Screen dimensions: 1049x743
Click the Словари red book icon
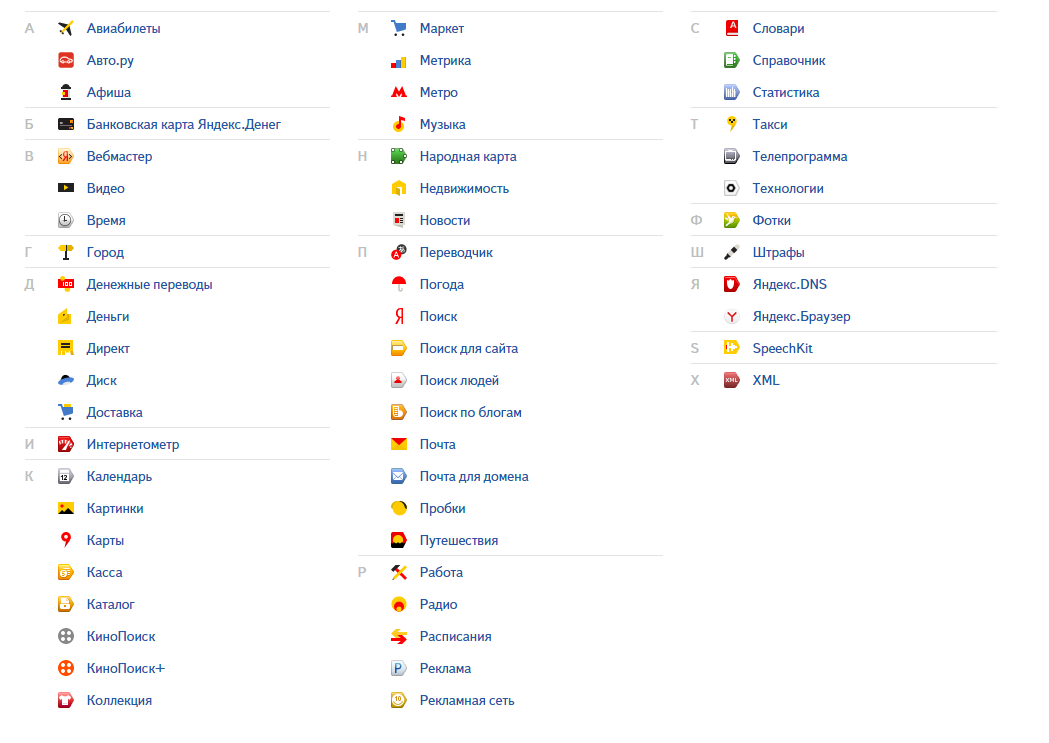(732, 28)
